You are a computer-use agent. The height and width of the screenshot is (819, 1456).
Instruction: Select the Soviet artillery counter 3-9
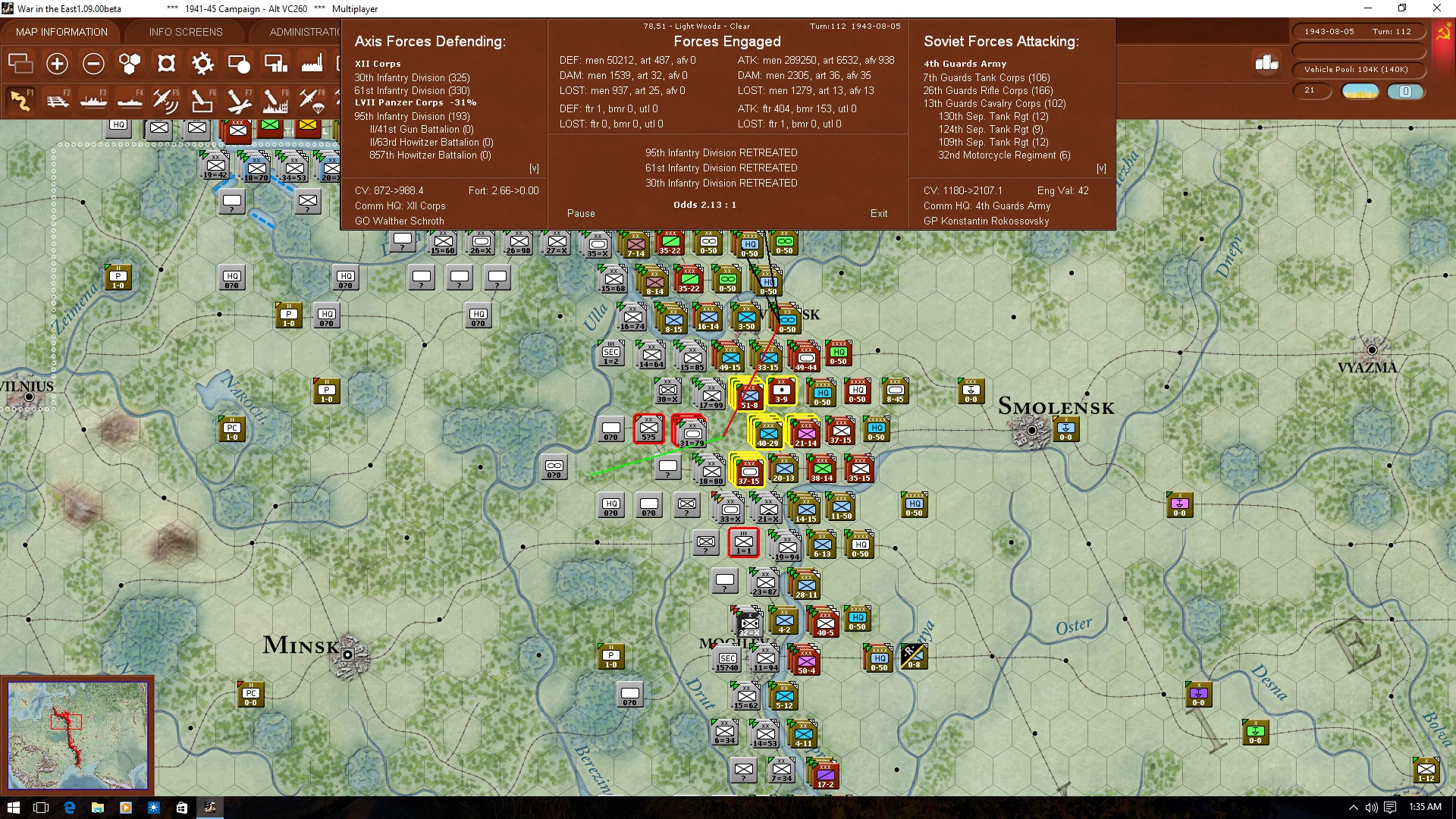point(781,392)
